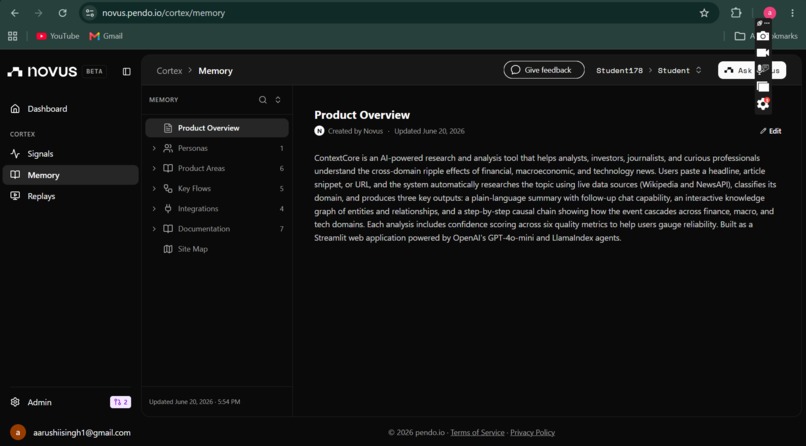
Task: Click the Give feedback button
Action: click(x=544, y=70)
